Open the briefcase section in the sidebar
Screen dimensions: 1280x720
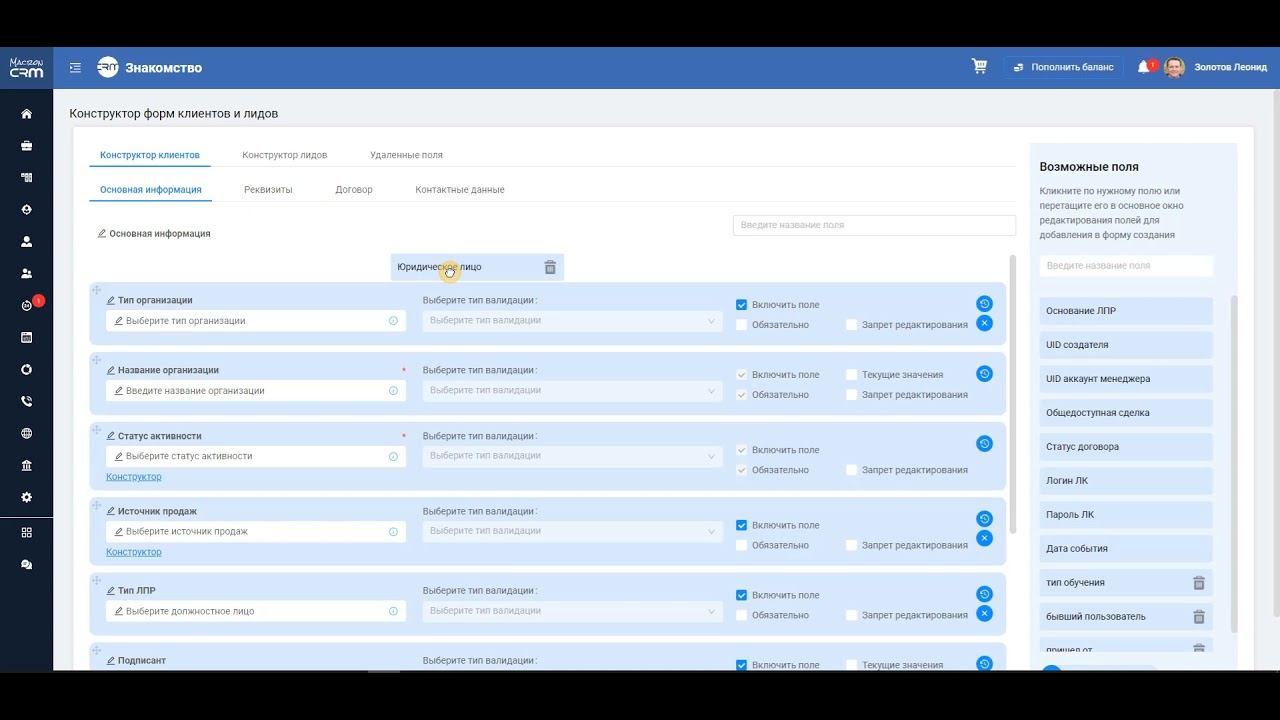[x=26, y=146]
